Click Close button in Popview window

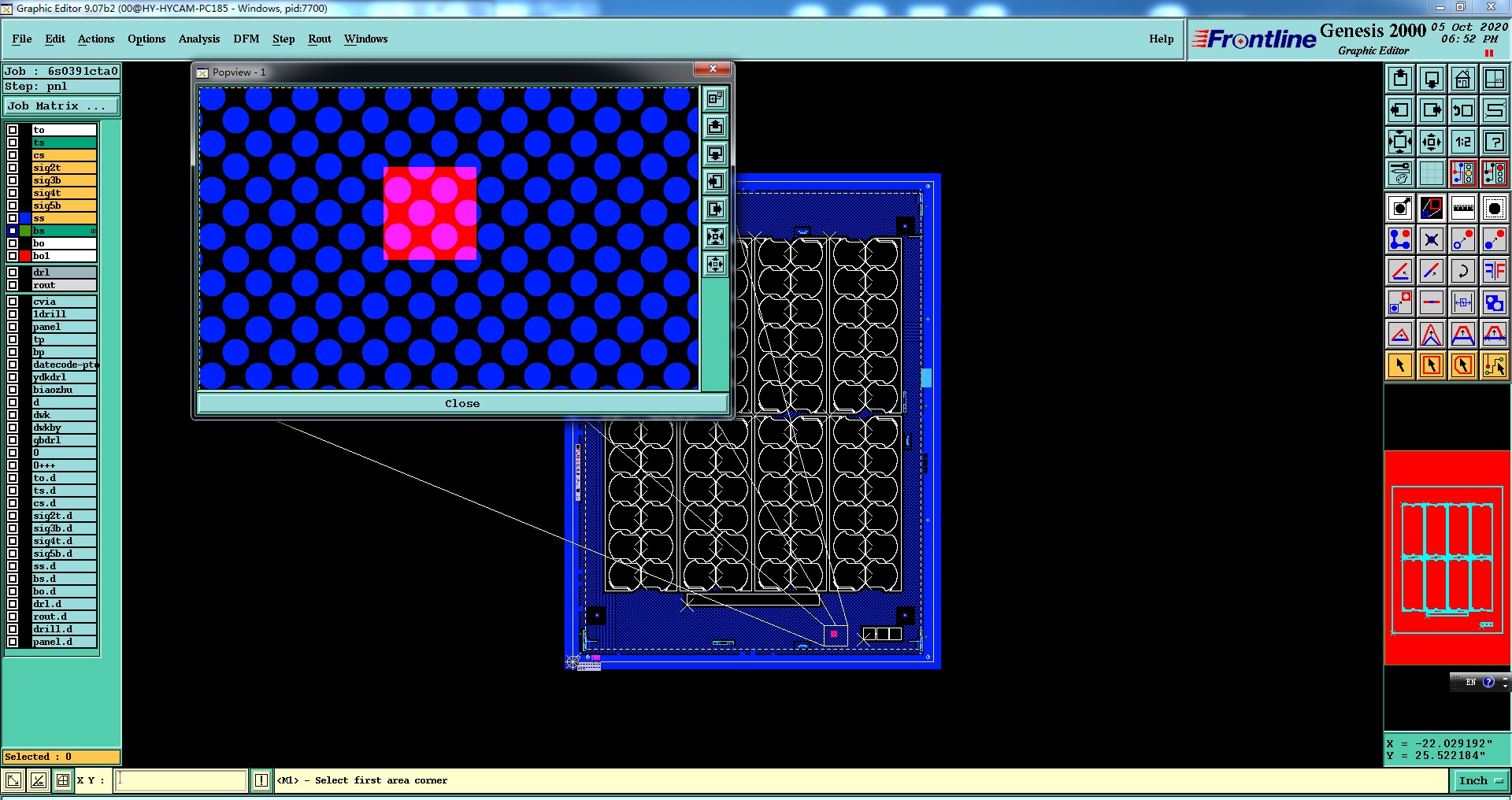[462, 403]
